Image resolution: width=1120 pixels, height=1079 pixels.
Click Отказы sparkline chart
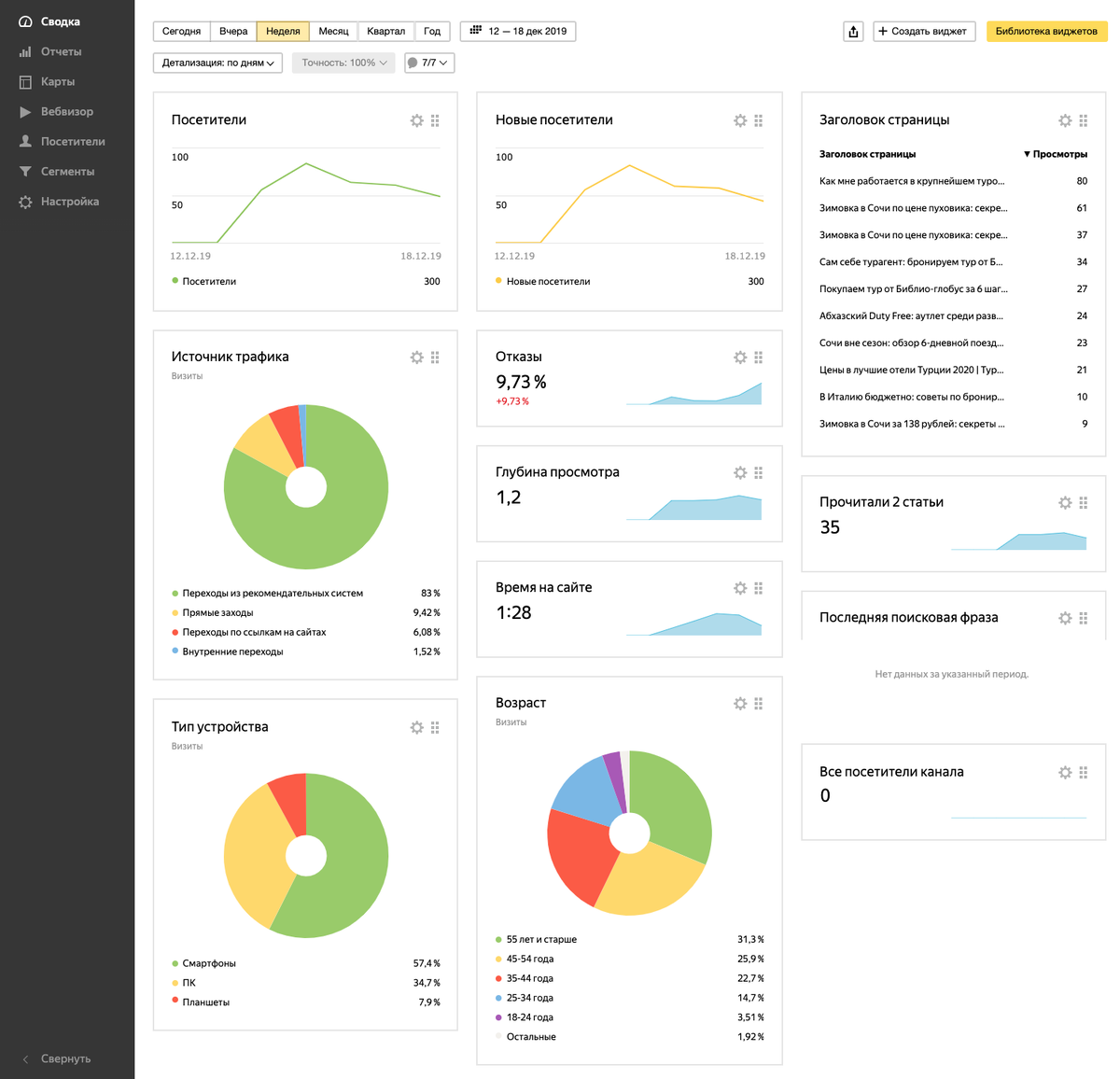[693, 393]
